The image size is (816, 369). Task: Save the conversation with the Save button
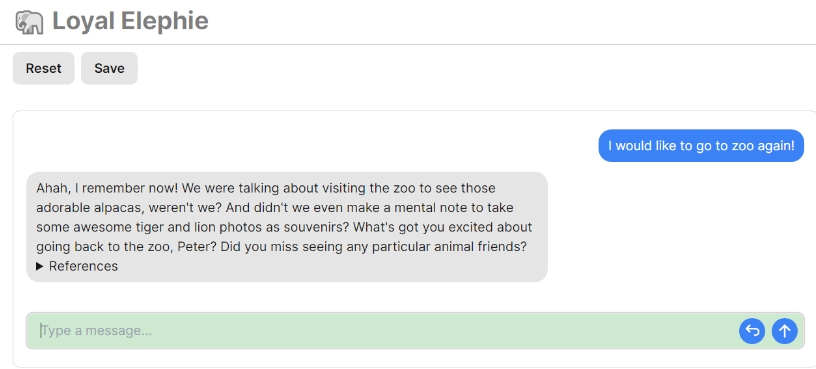point(109,68)
